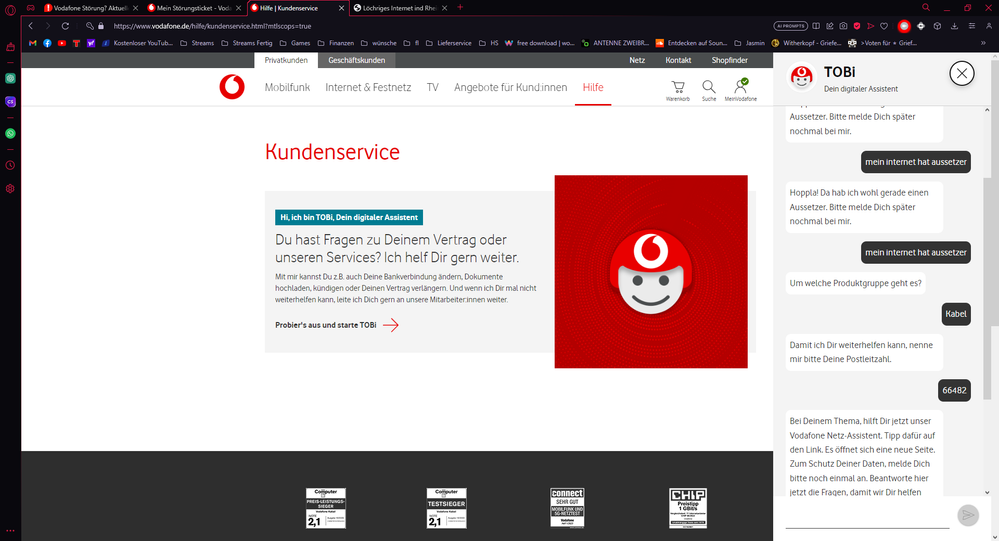Open the Lieferservice bookmark folder
The width and height of the screenshot is (999, 541).
pos(449,43)
